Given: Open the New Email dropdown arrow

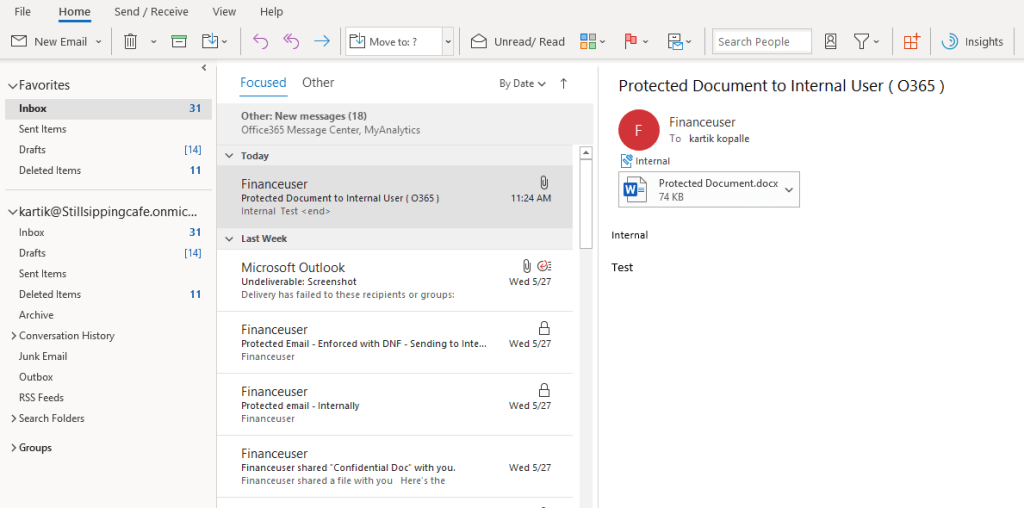Looking at the screenshot, I should pos(99,42).
